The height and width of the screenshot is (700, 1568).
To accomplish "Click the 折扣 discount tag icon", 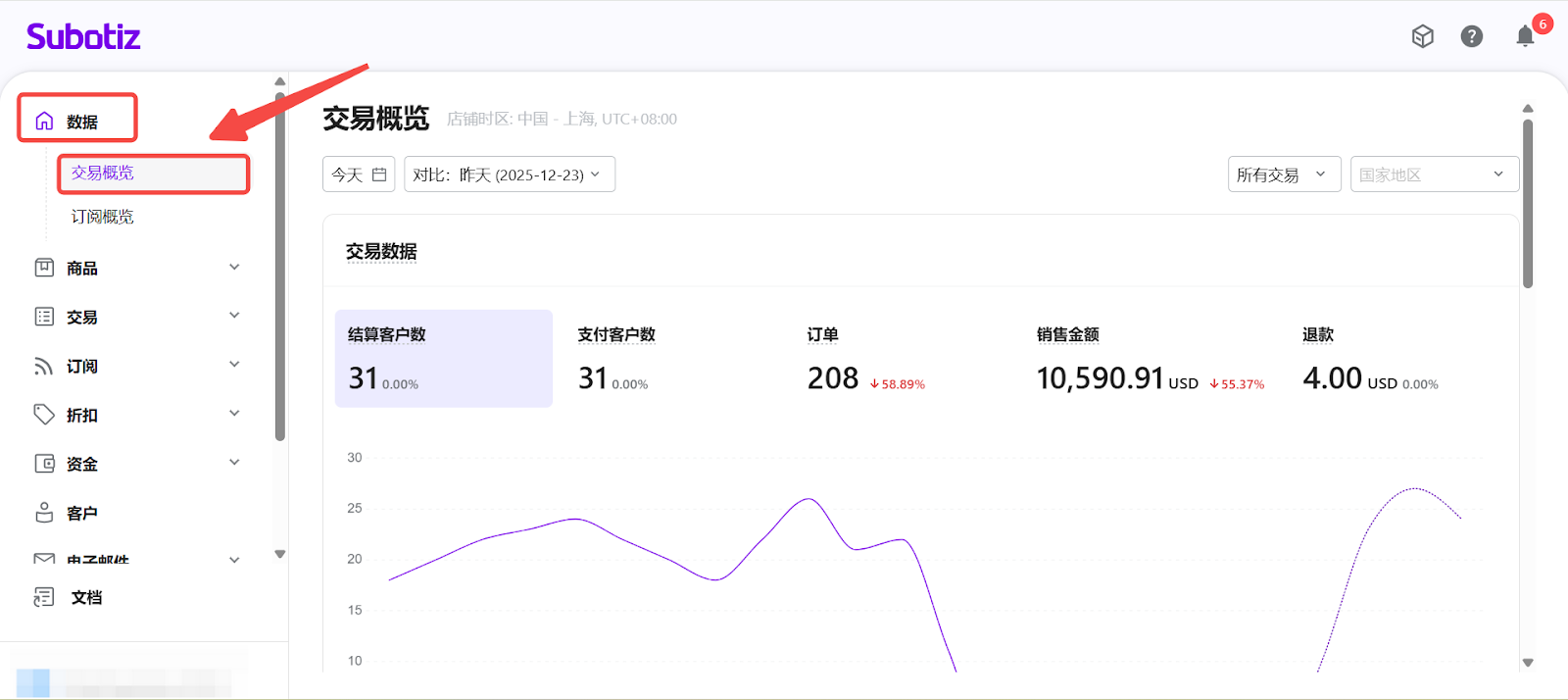I will 44,415.
